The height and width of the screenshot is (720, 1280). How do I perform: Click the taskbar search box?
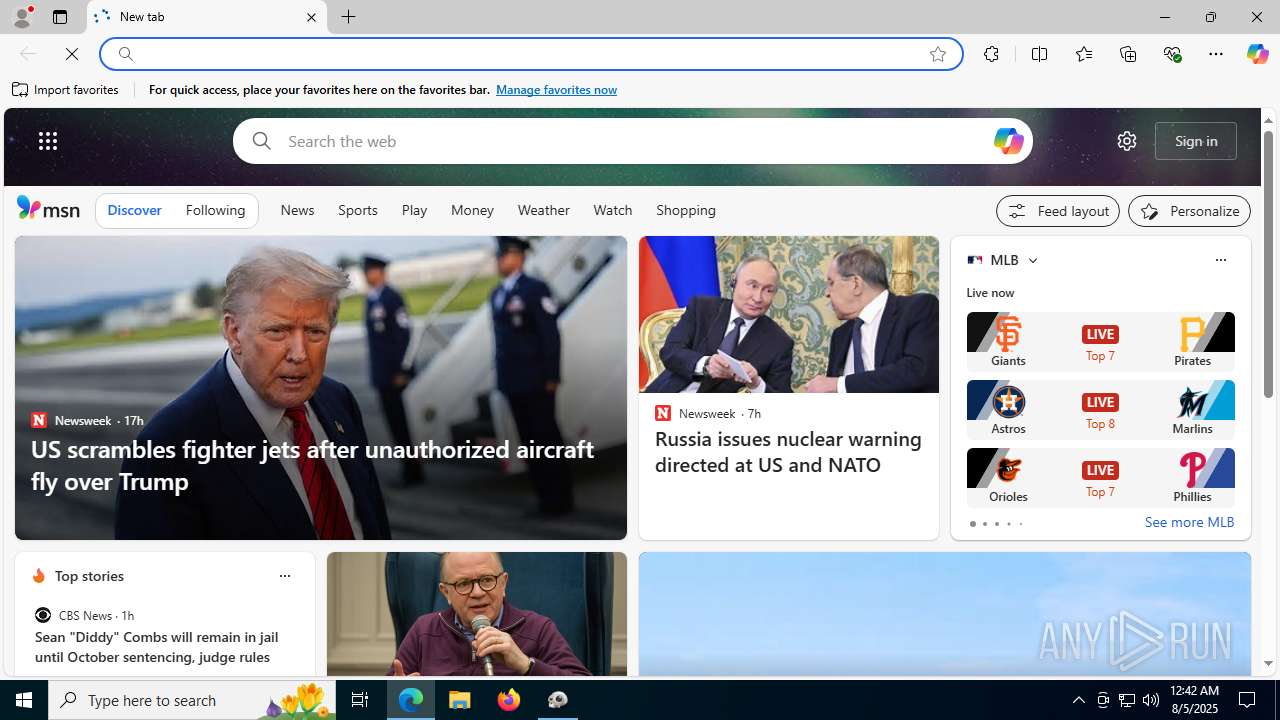pyautogui.click(x=192, y=700)
